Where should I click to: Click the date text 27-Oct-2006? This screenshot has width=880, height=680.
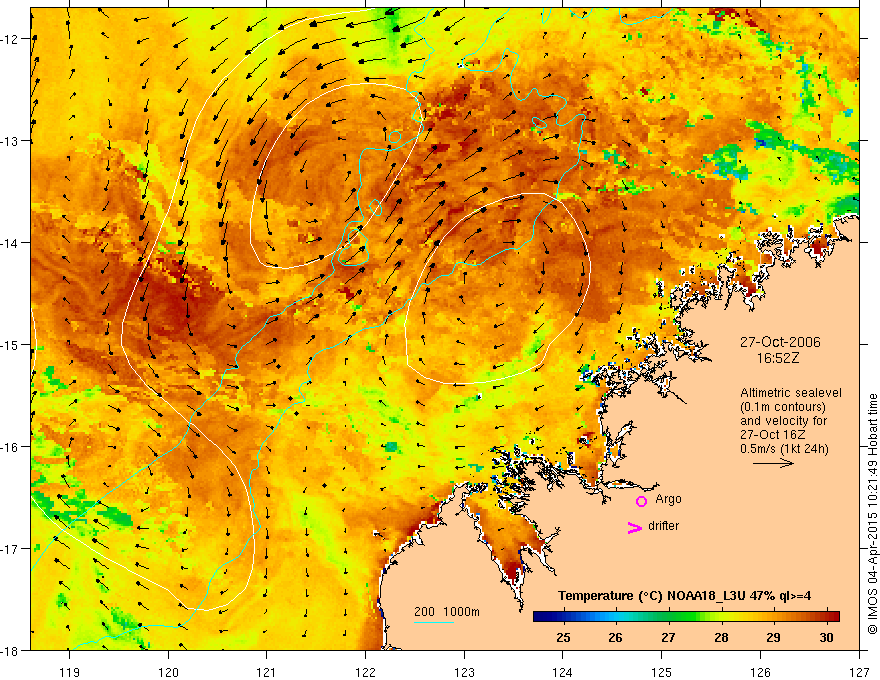pos(780,342)
